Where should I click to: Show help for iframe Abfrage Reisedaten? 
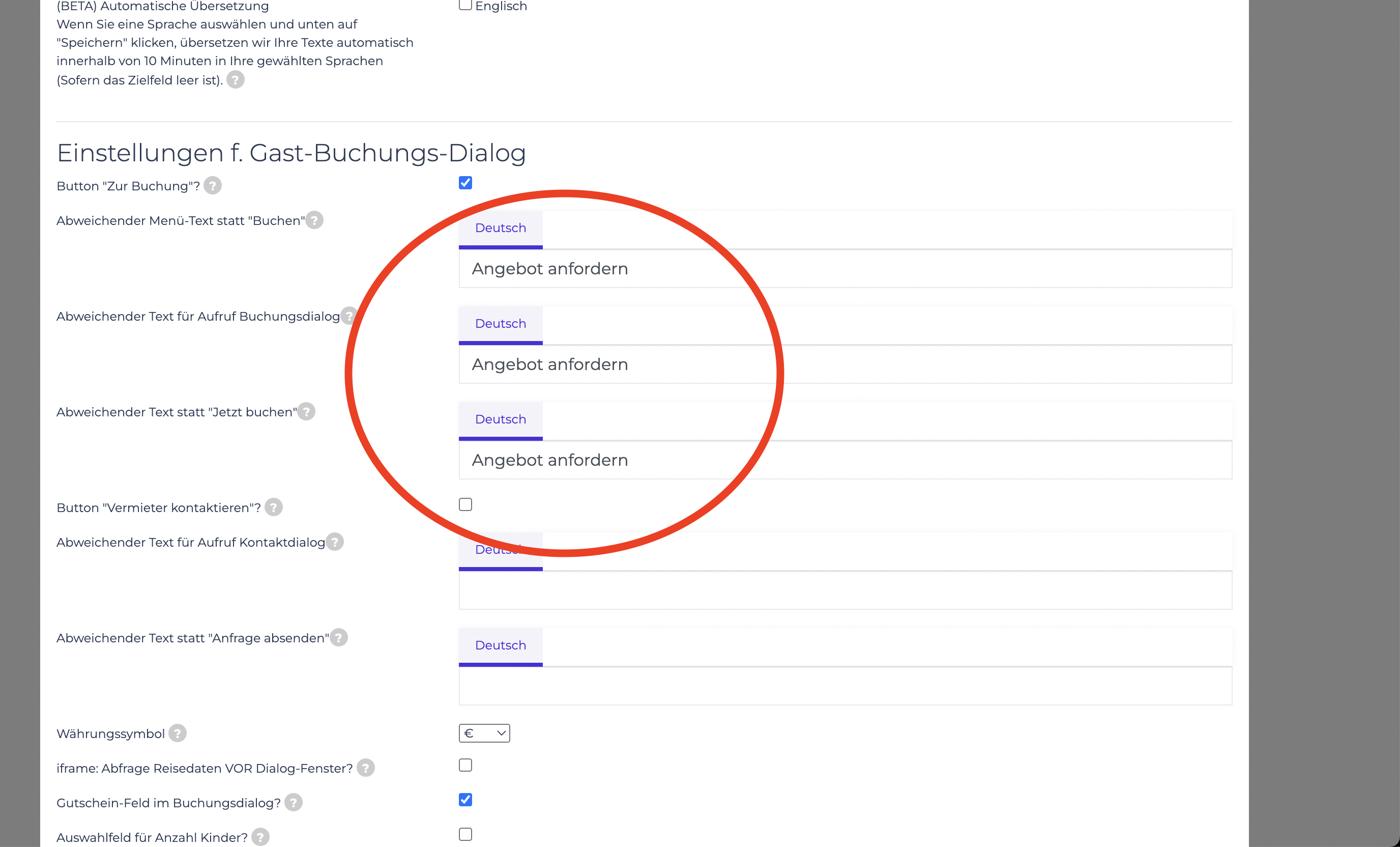[365, 768]
